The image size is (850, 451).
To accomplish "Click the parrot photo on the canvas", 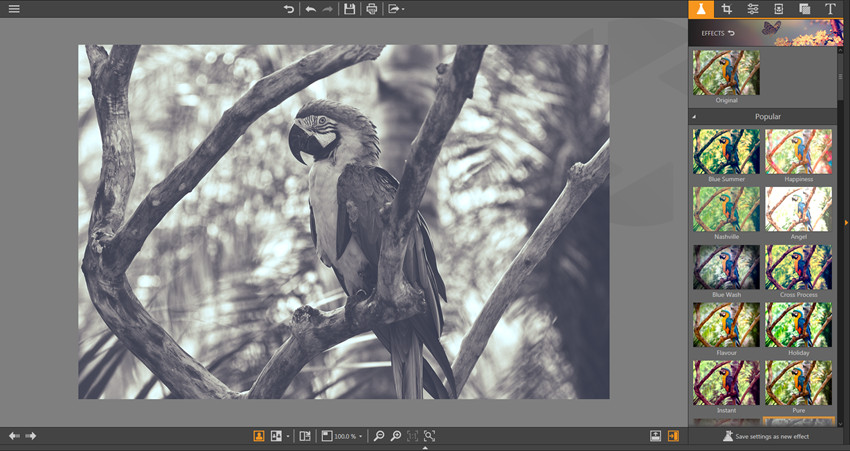I will 344,222.
